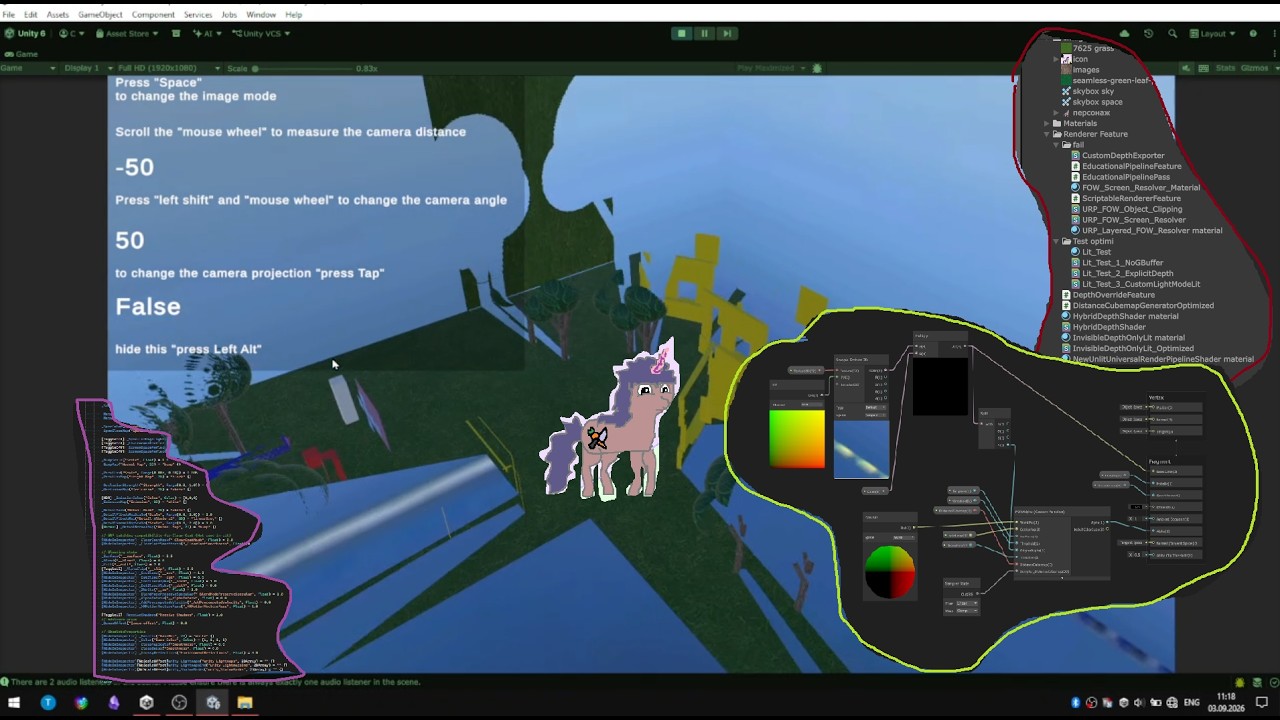Open the Asset Store dropdown
Screen dimensions: 1280x720
point(127,33)
